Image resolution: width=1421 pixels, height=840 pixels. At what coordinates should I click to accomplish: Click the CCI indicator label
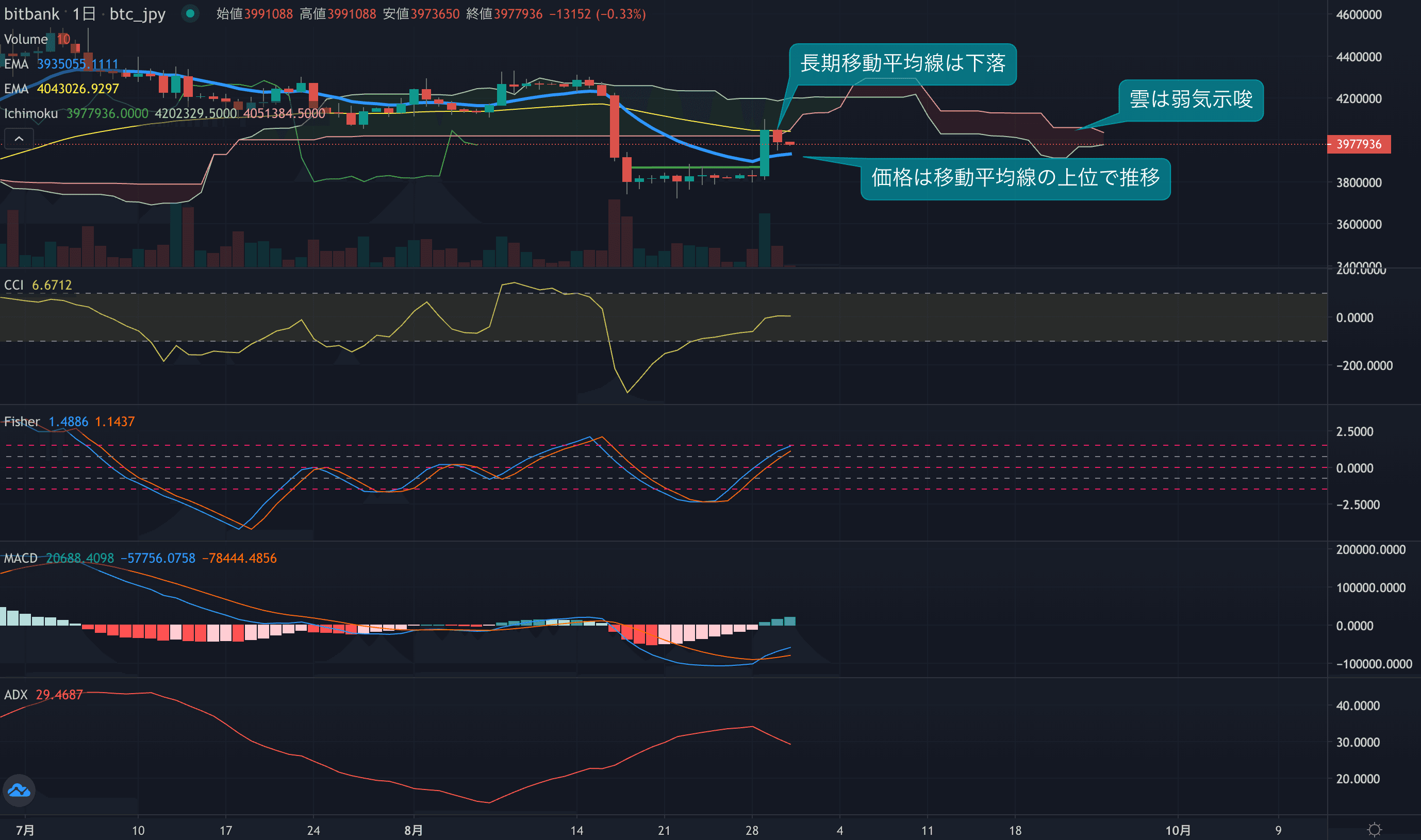pos(13,284)
